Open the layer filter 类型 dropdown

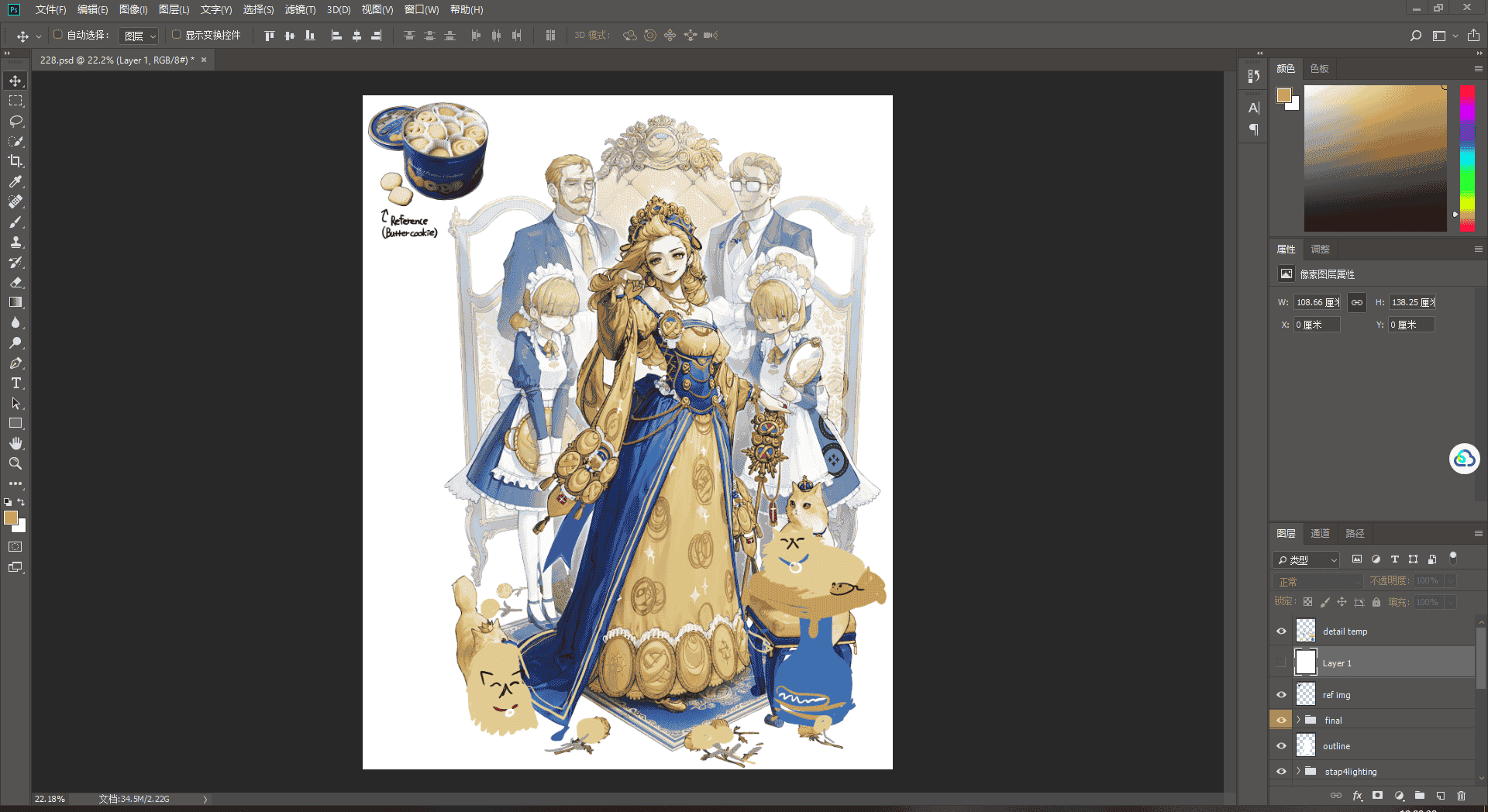[x=1307, y=559]
